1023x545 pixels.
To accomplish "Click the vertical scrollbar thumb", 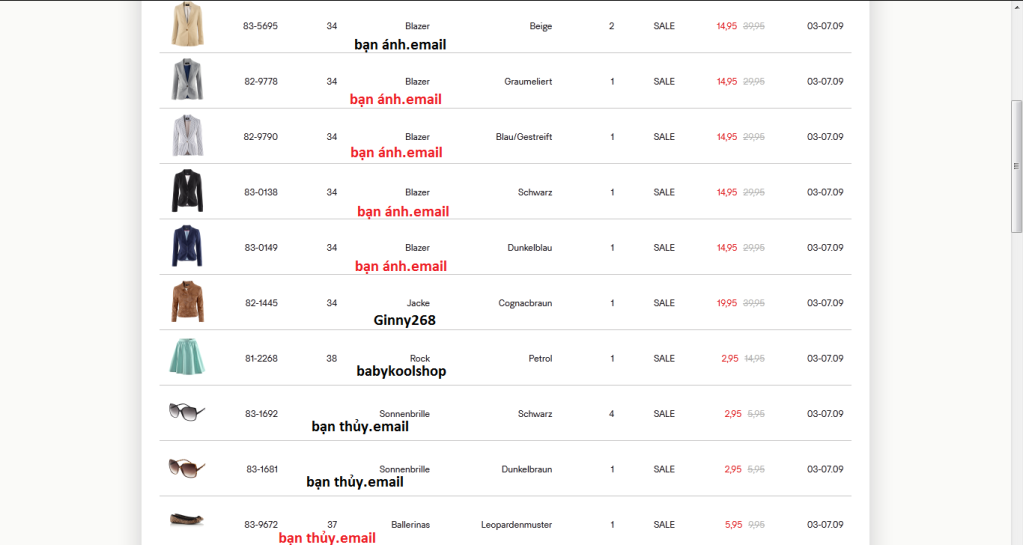I will coord(1016,166).
